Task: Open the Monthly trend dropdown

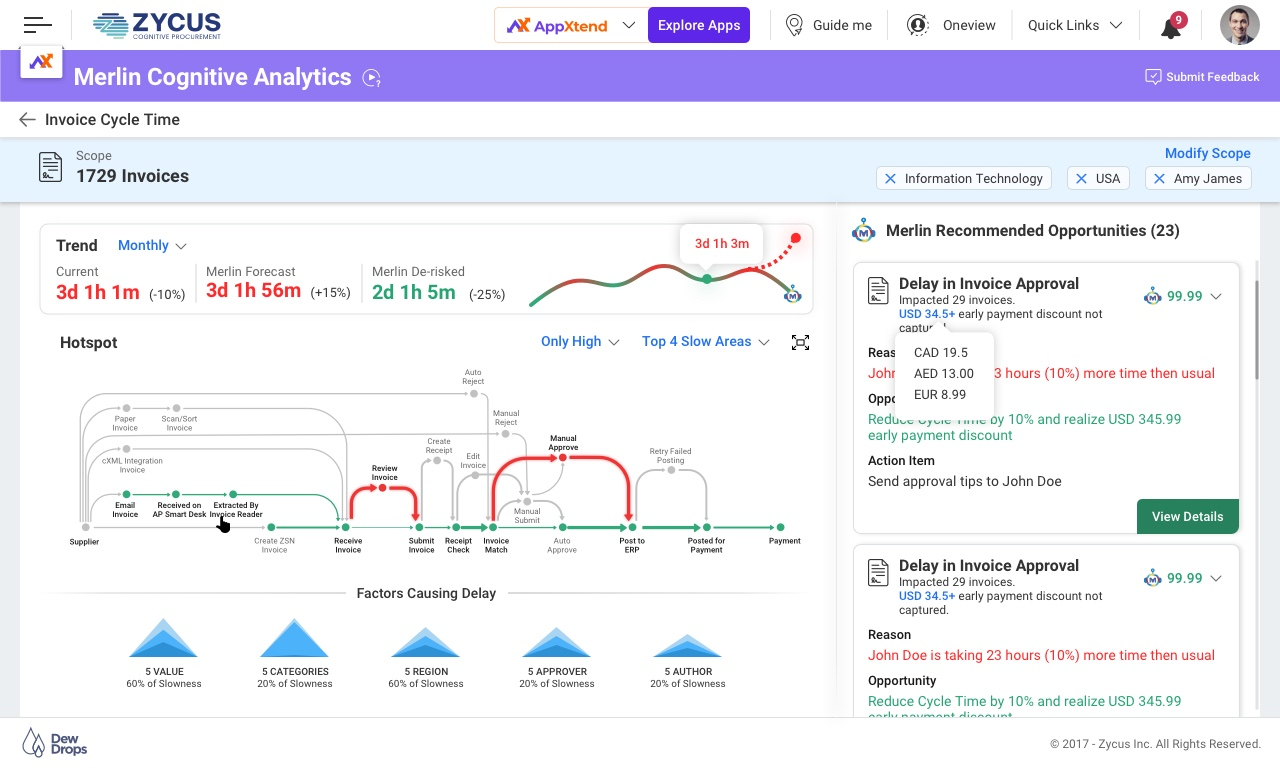Action: [152, 246]
